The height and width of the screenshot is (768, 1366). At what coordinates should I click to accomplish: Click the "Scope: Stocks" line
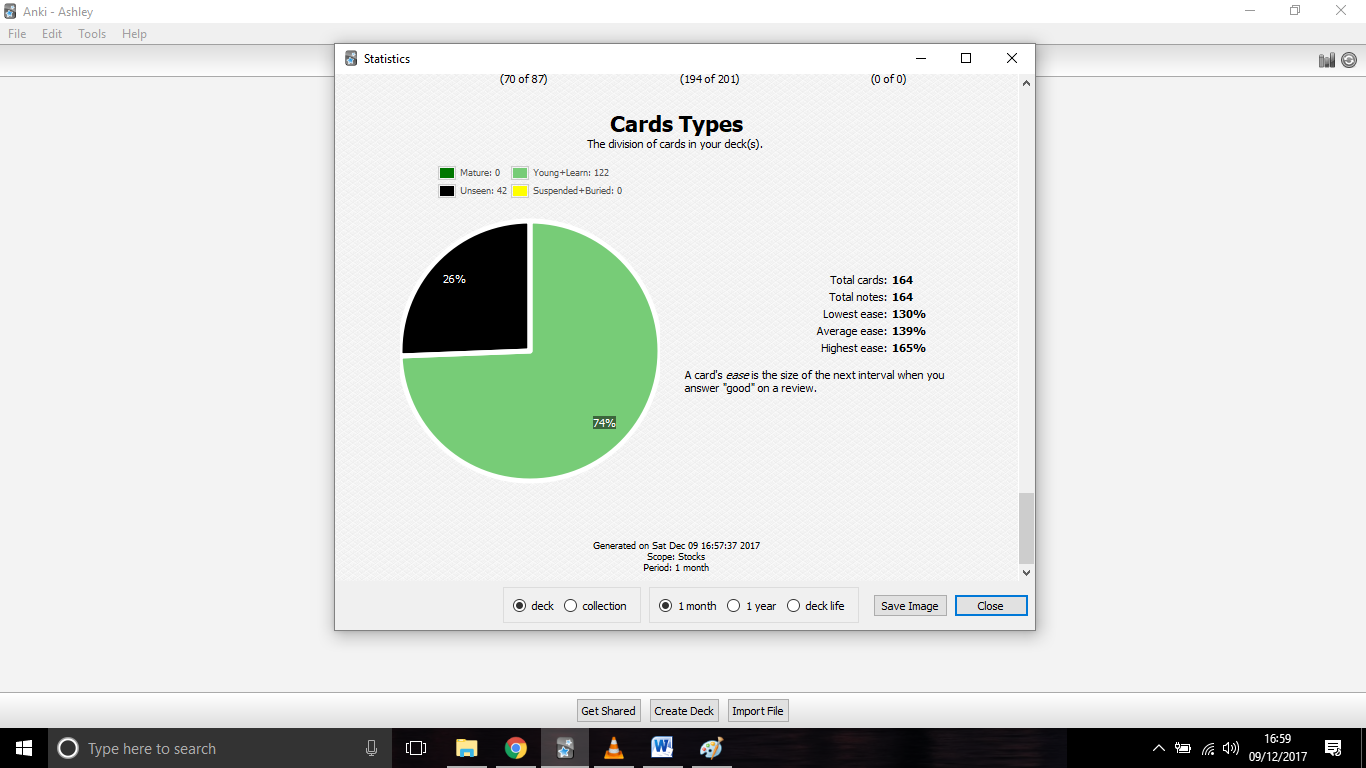pyautogui.click(x=676, y=557)
